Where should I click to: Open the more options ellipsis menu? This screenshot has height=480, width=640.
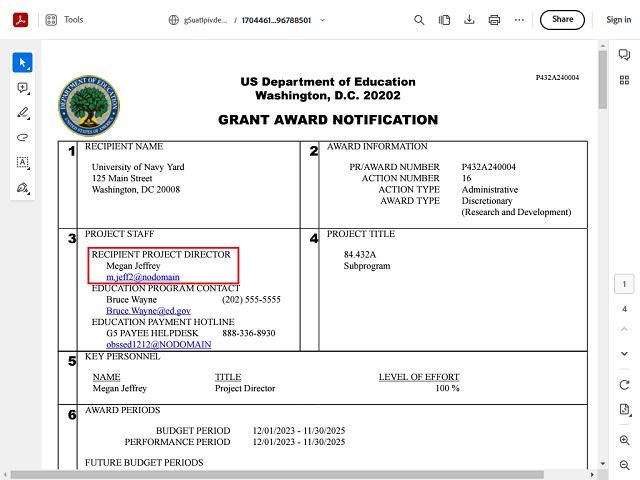519,20
